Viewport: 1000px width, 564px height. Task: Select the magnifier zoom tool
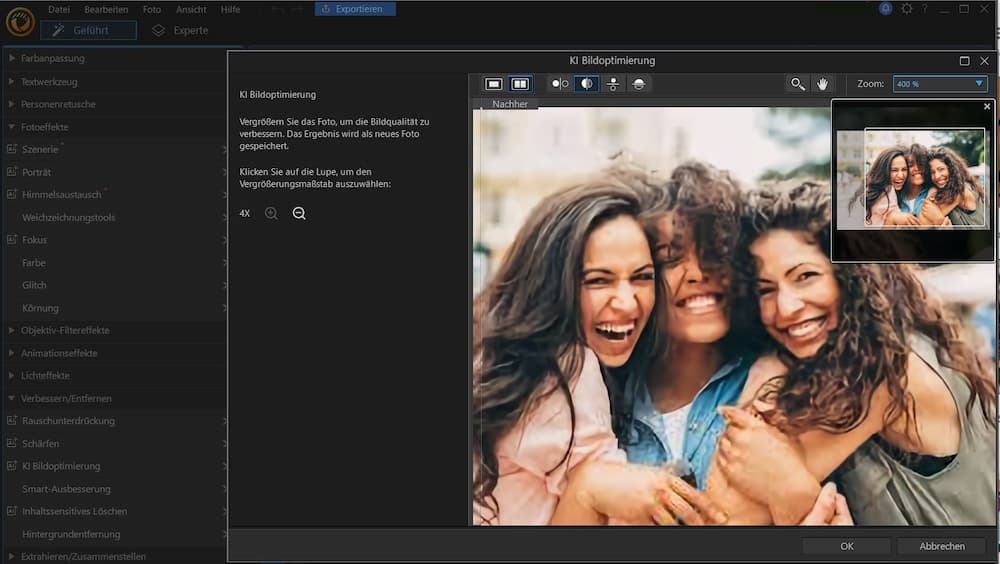(x=797, y=84)
